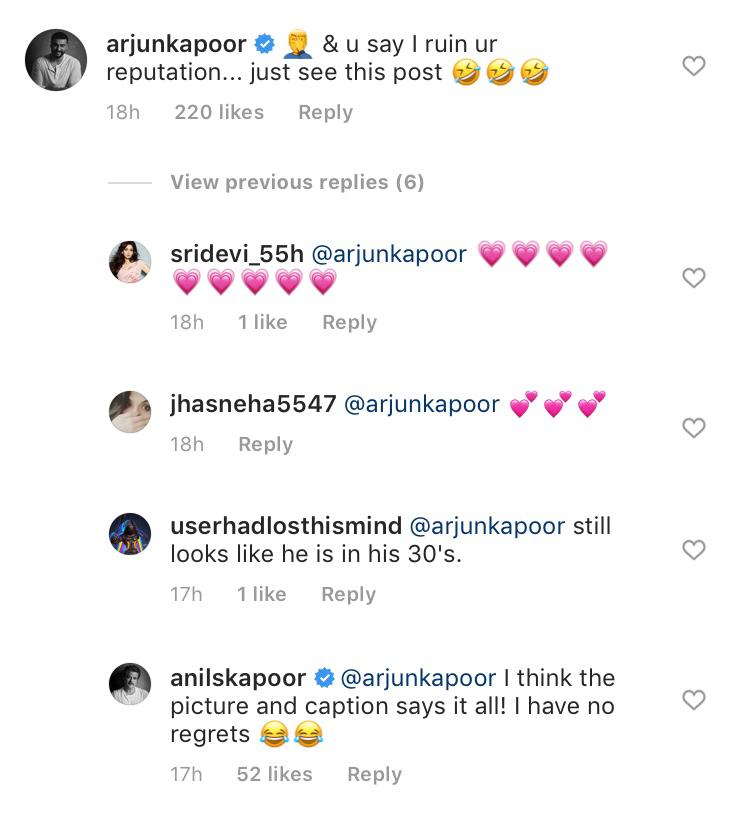Open sridevi_55h's avatar
The image size is (750, 819).
tap(130, 262)
